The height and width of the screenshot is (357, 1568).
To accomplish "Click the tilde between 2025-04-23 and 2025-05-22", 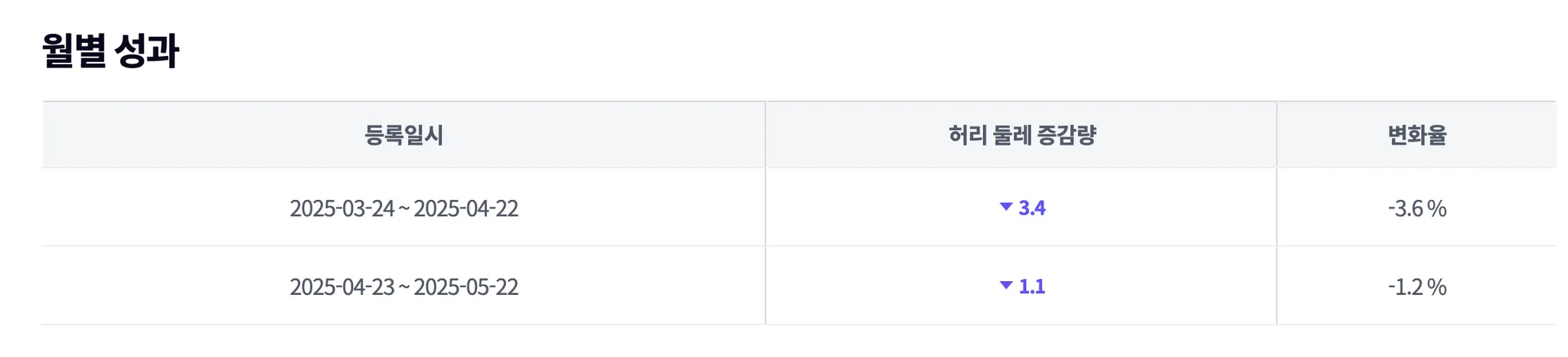I will [404, 288].
